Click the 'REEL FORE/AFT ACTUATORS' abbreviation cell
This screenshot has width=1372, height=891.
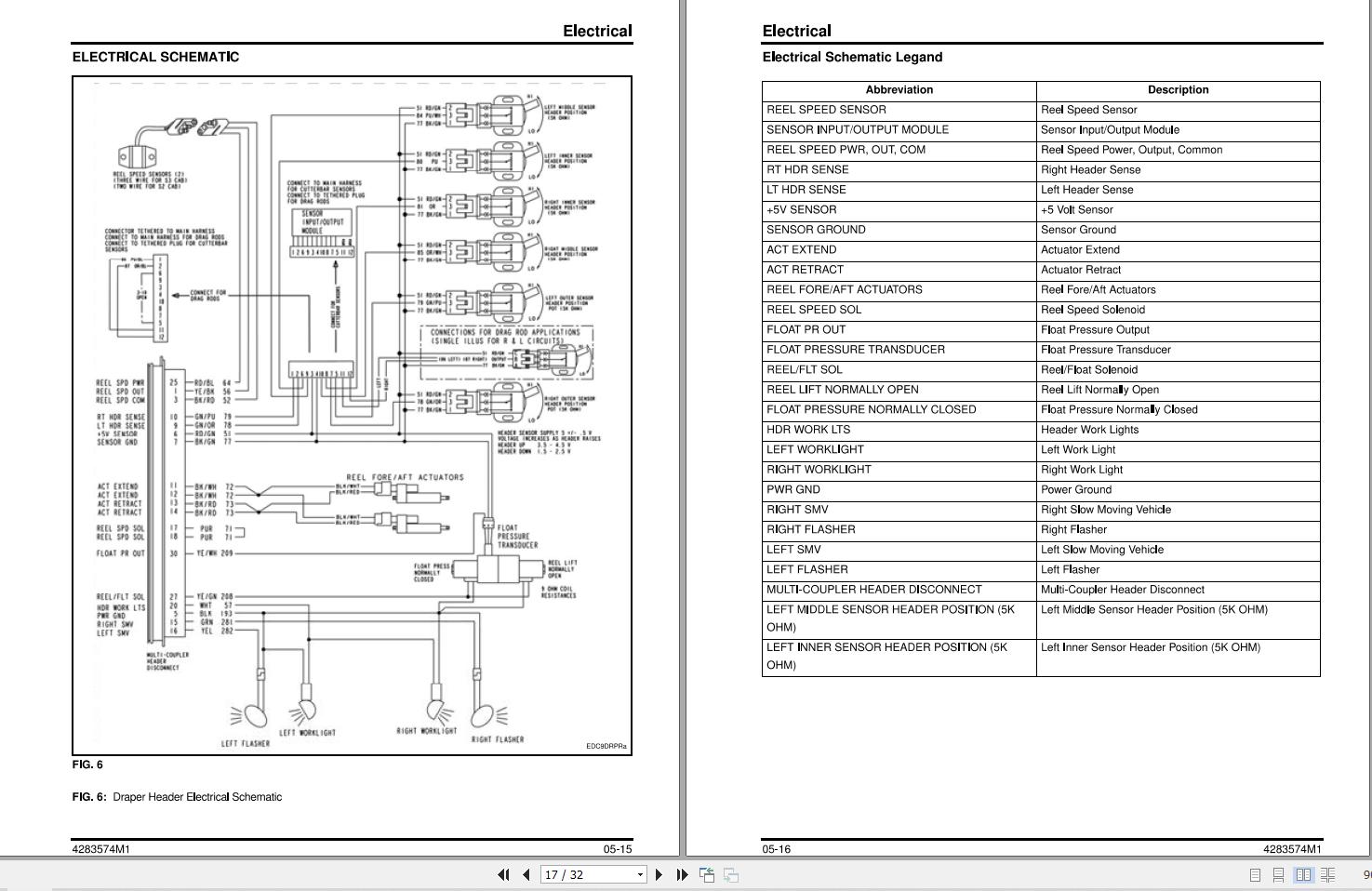(x=899, y=290)
